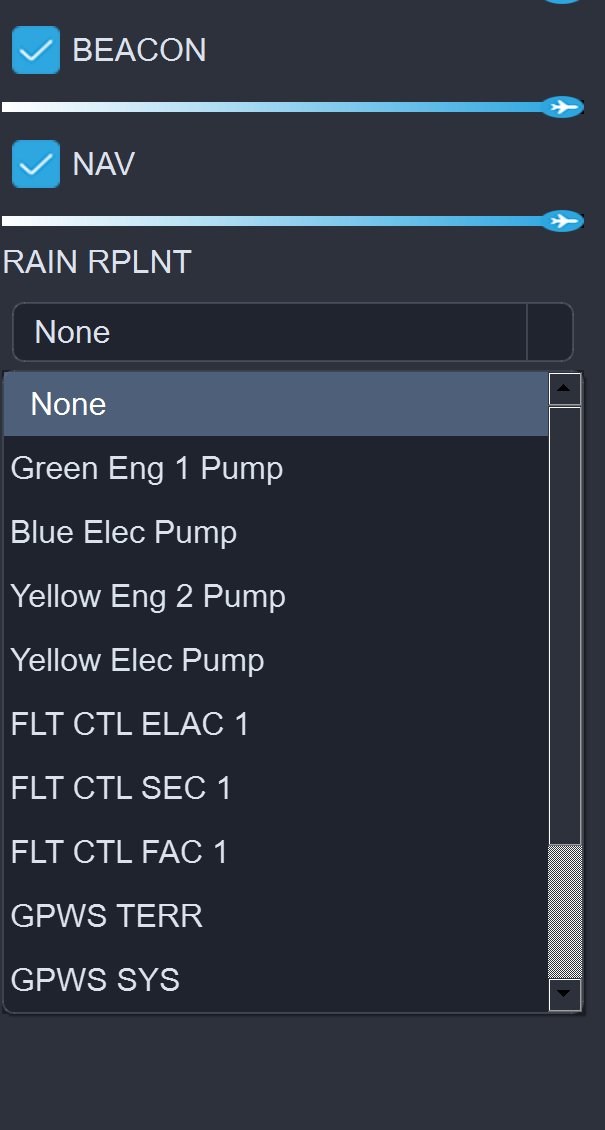Choose GPWS SYS option

95,980
